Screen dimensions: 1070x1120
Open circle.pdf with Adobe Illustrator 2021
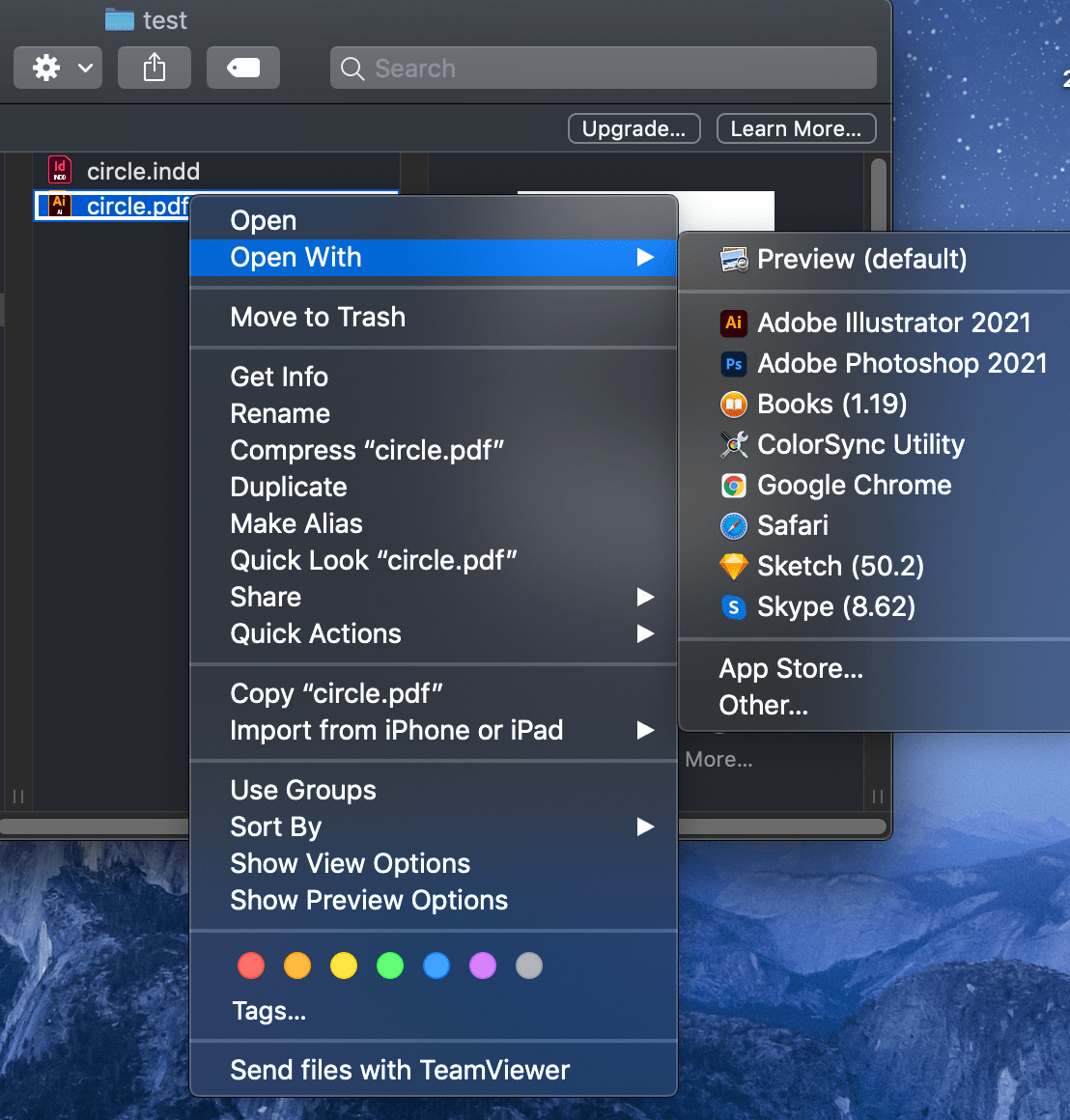(x=893, y=322)
